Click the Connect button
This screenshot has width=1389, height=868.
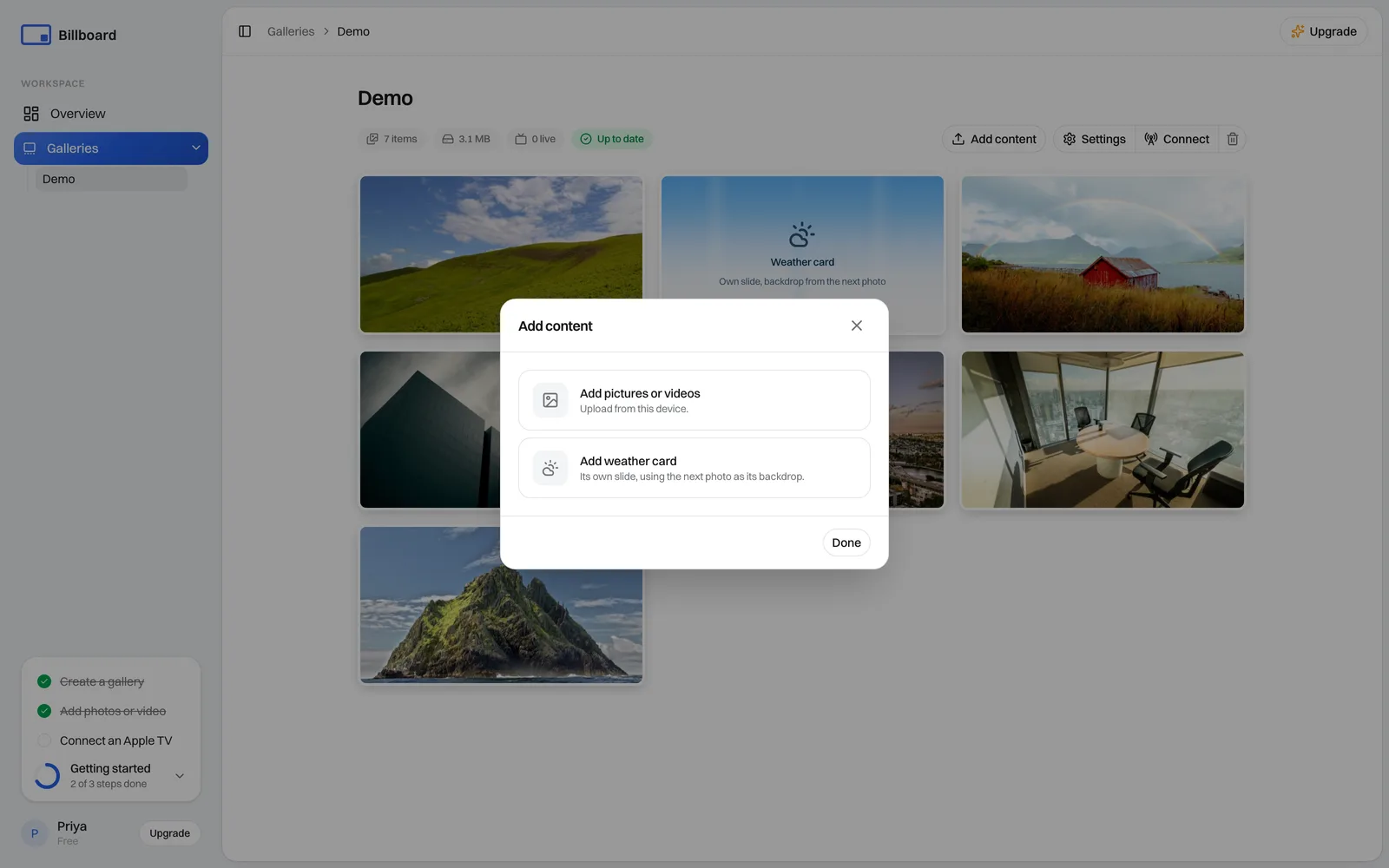(x=1176, y=139)
